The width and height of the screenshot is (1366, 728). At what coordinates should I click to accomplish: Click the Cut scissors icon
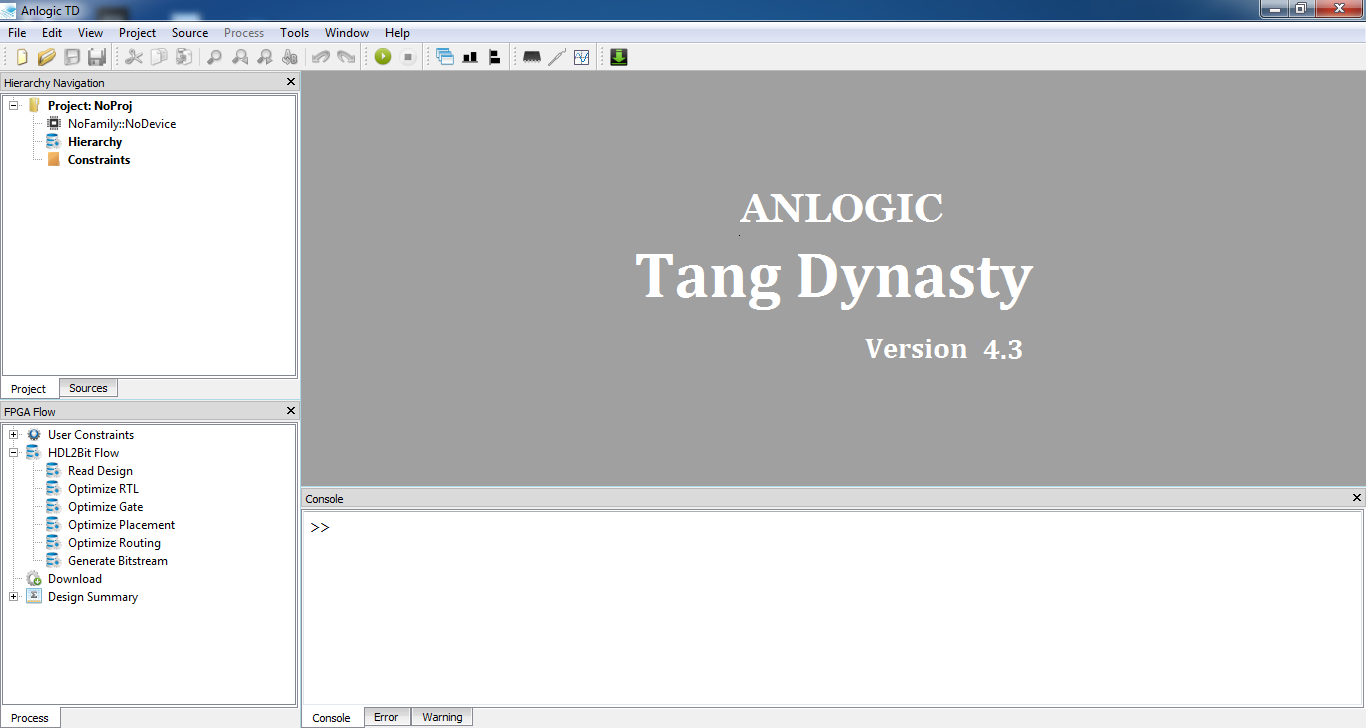tap(134, 57)
